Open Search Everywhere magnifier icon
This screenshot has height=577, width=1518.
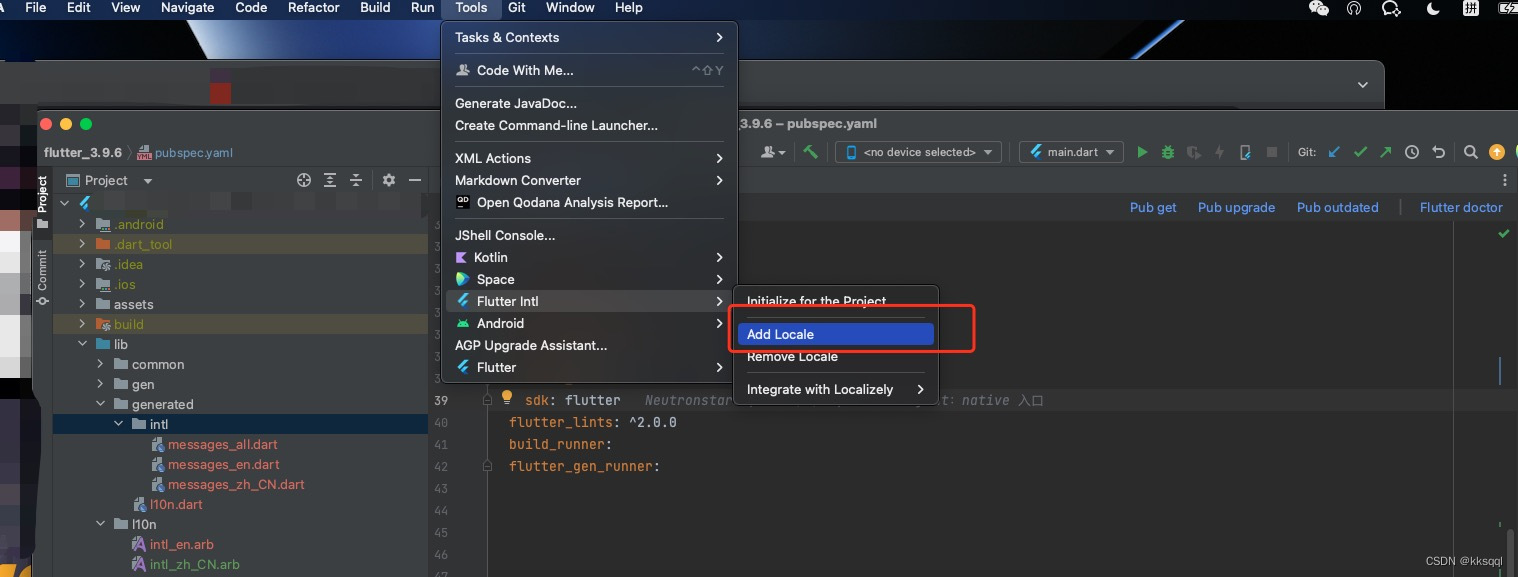pos(1470,152)
